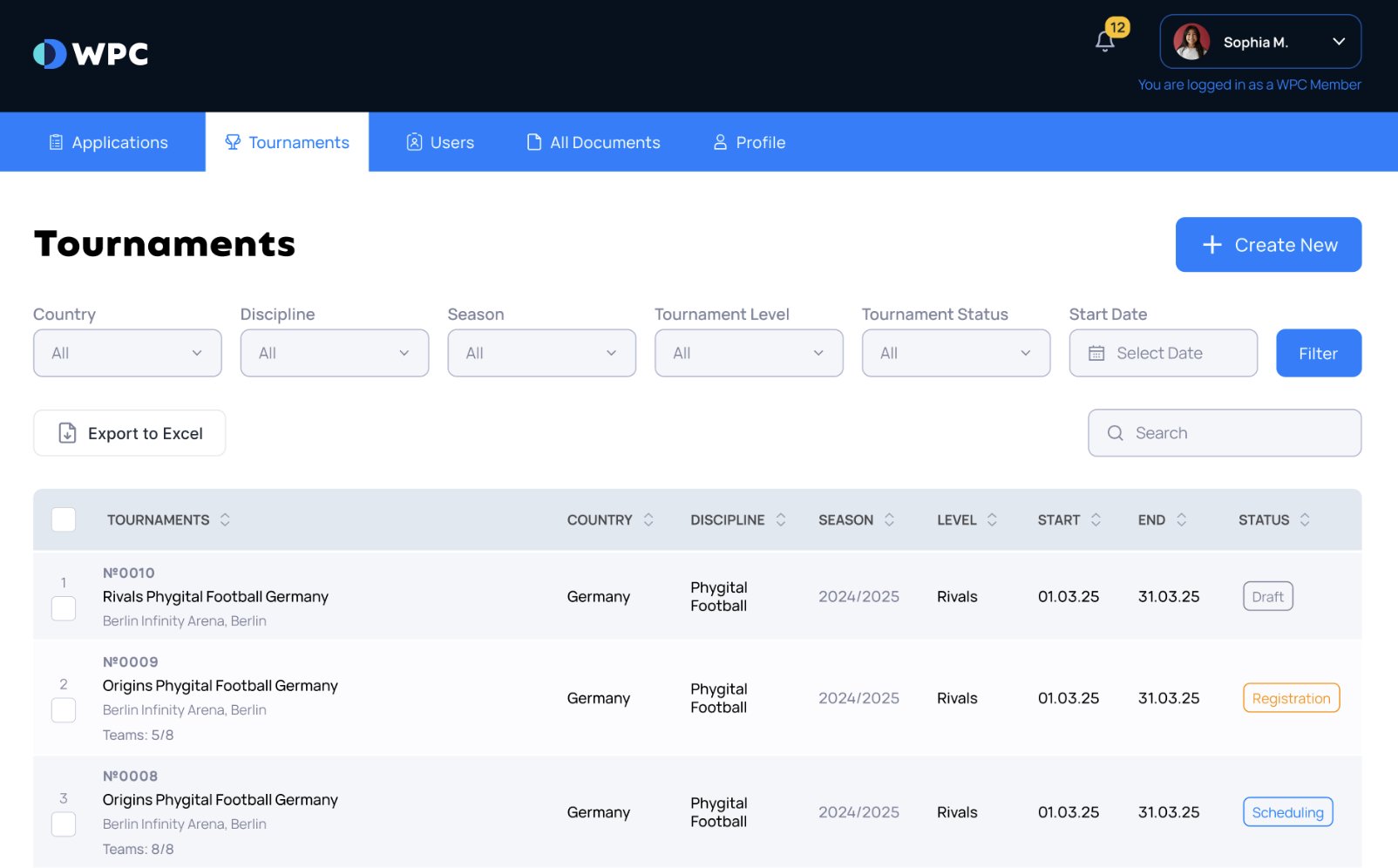The image size is (1398, 868).
Task: Check the row 2 tournament checkbox
Action: pyautogui.click(x=64, y=710)
